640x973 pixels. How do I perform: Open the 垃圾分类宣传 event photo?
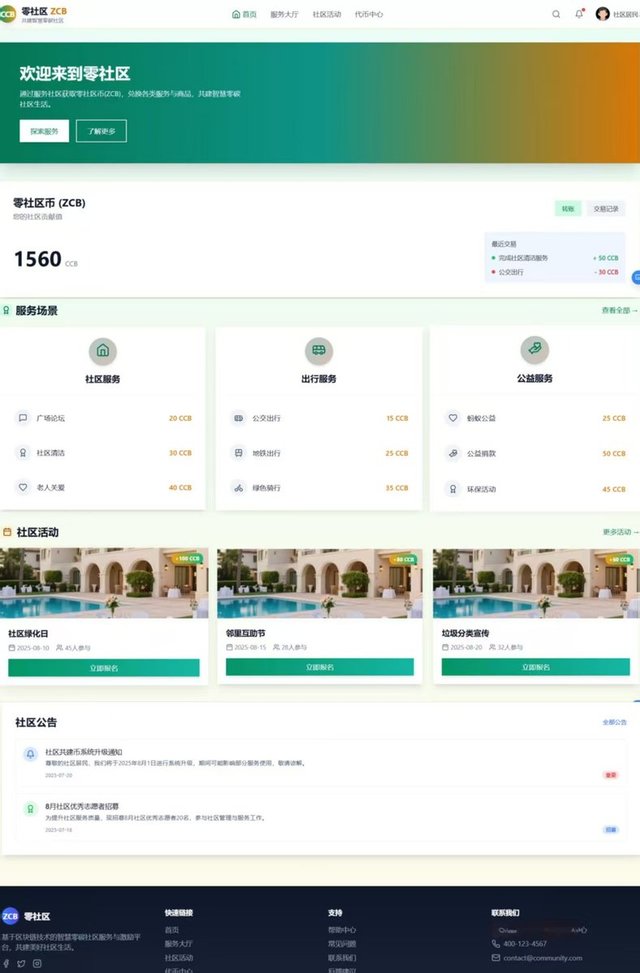(x=536, y=583)
